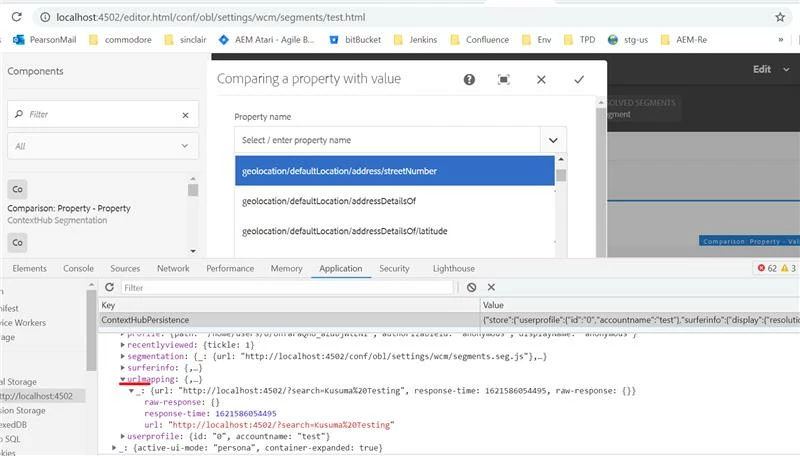
Task: Open the Confluence bookmark folder
Action: click(x=480, y=40)
